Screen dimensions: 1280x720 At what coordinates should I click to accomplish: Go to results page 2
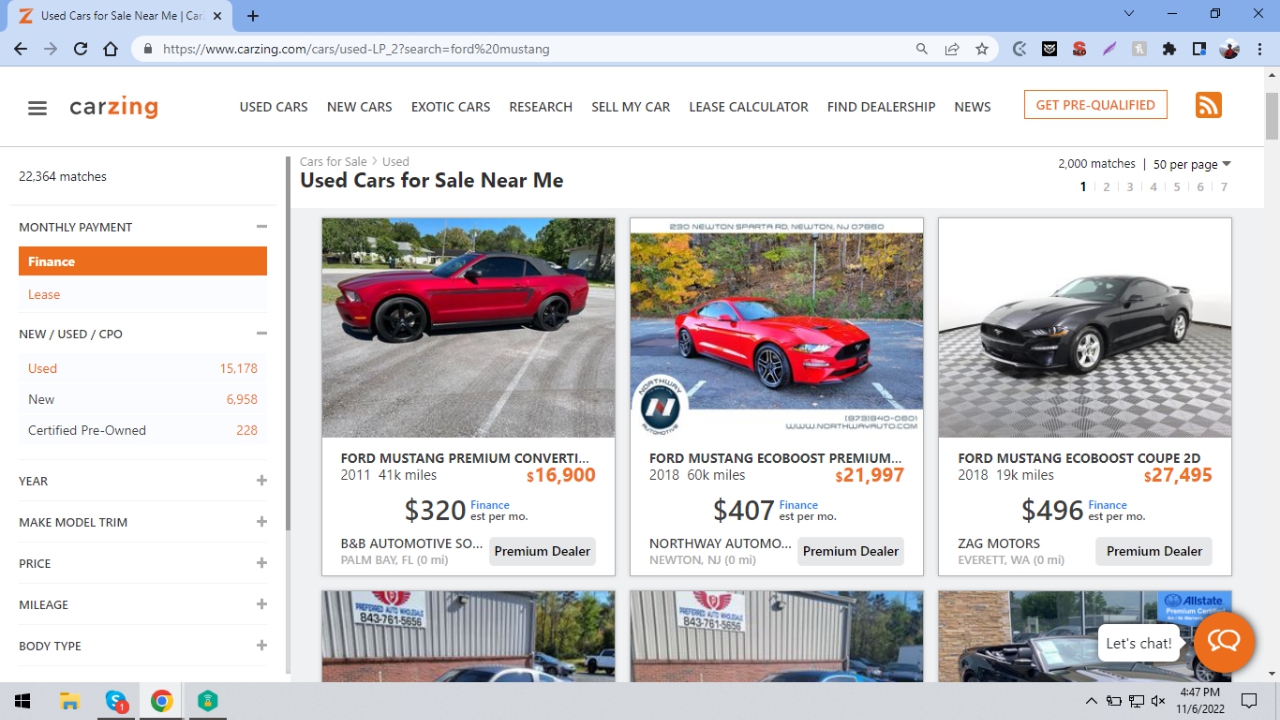point(1106,187)
